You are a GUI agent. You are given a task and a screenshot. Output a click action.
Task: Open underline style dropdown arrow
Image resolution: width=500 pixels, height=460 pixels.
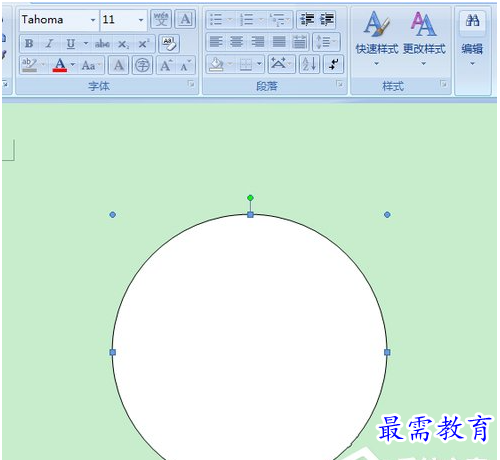[x=86, y=43]
